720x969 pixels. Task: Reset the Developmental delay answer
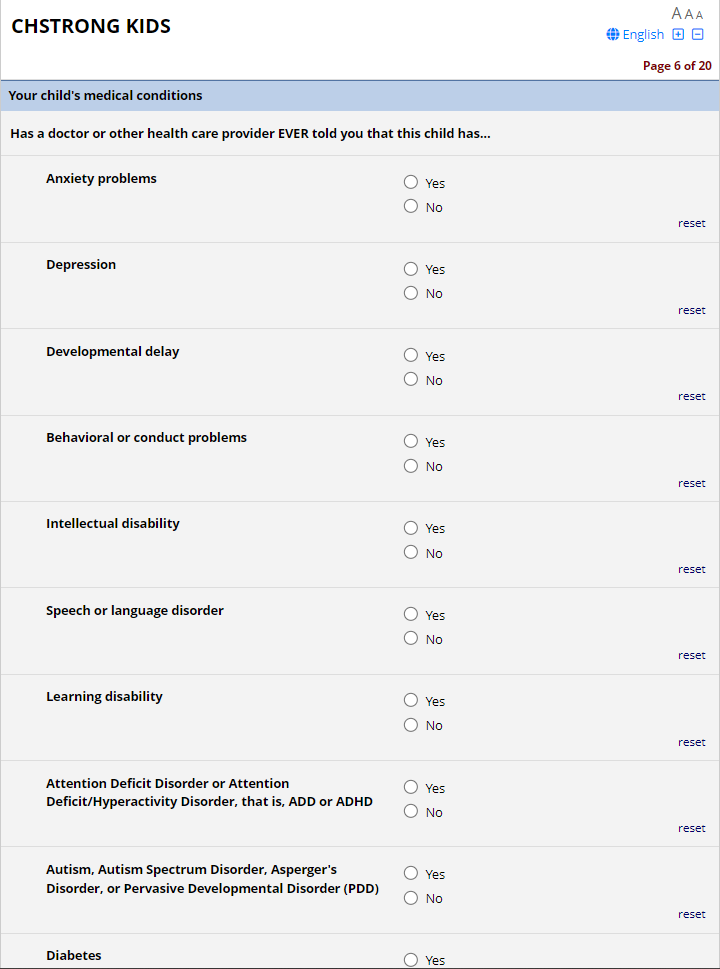(691, 396)
